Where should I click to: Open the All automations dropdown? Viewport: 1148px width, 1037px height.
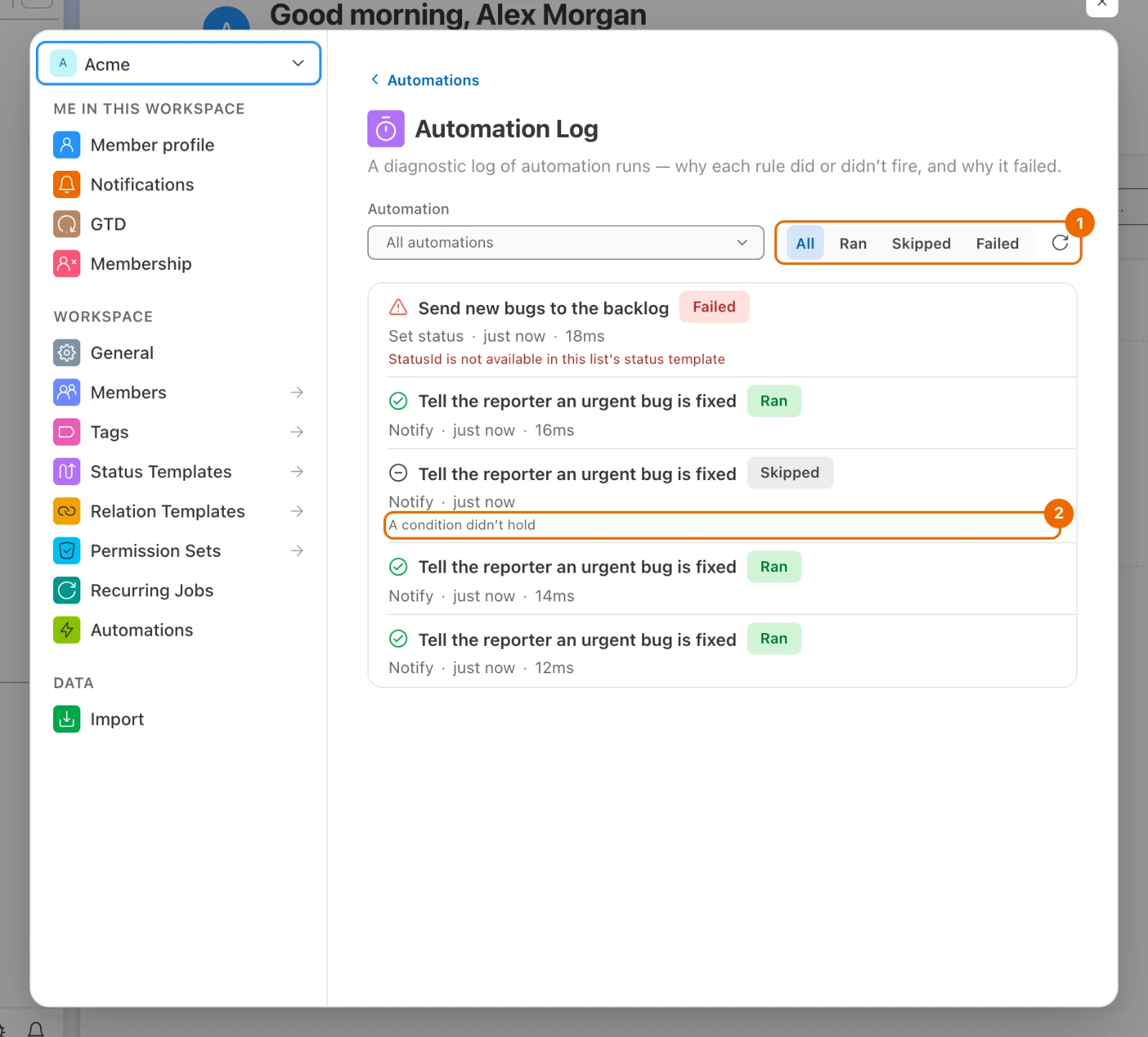(x=565, y=243)
